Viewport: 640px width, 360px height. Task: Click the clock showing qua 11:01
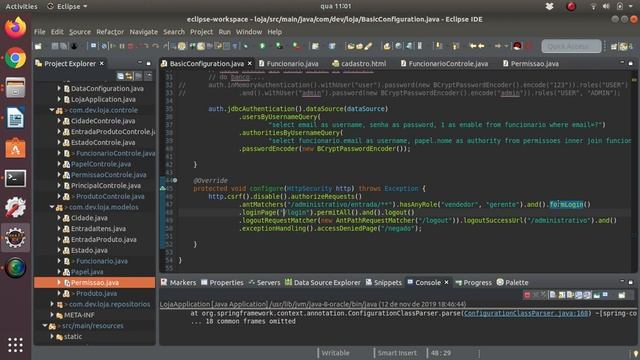(336, 6)
